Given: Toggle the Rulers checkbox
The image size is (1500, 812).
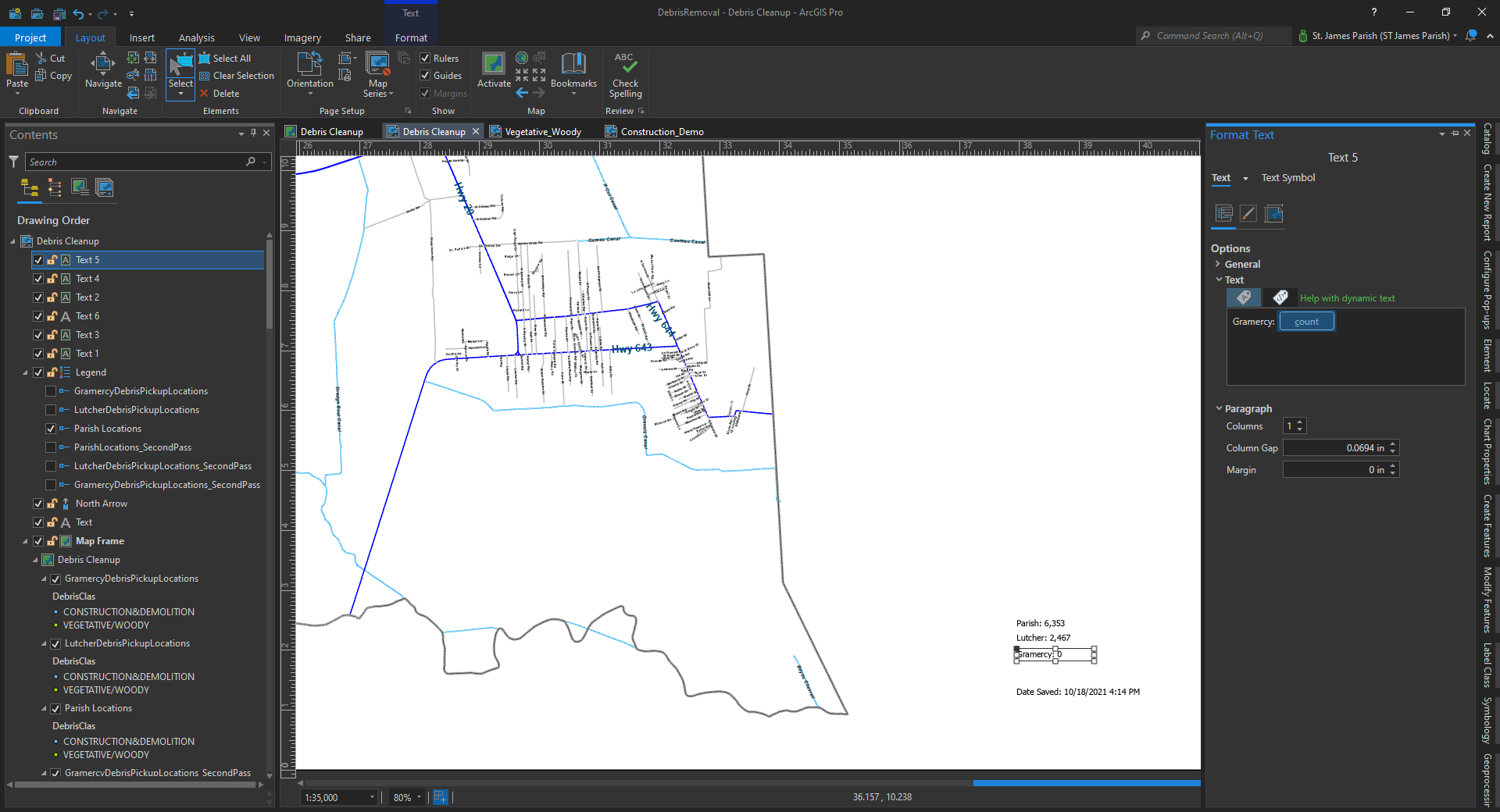Looking at the screenshot, I should 426,59.
